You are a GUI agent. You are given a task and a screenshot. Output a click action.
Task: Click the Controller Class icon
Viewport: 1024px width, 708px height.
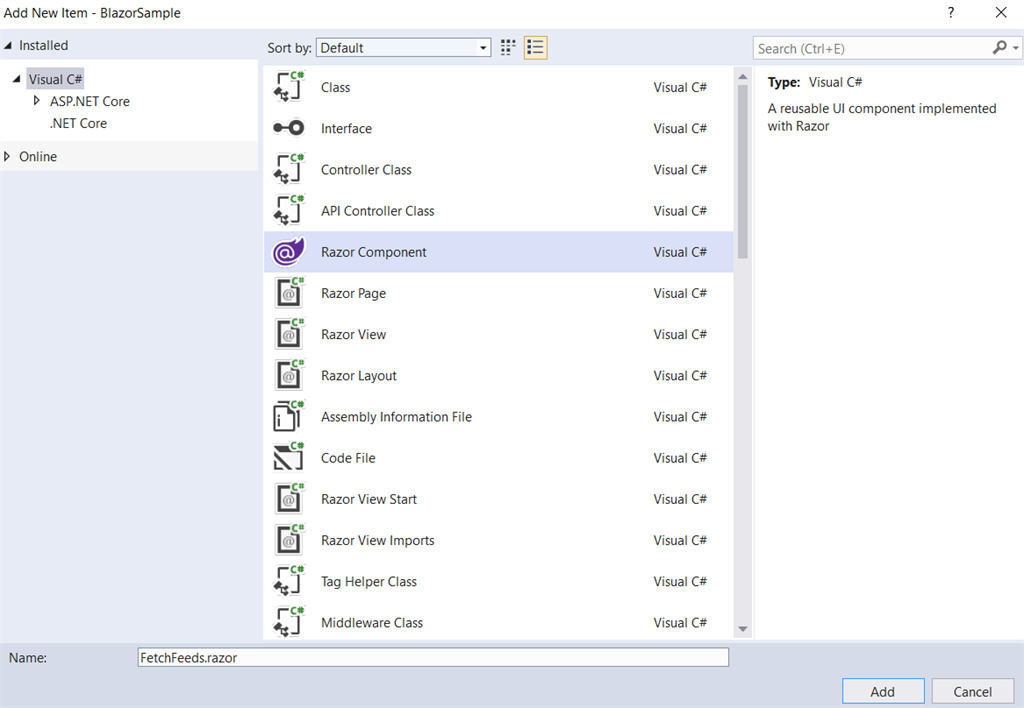[289, 169]
